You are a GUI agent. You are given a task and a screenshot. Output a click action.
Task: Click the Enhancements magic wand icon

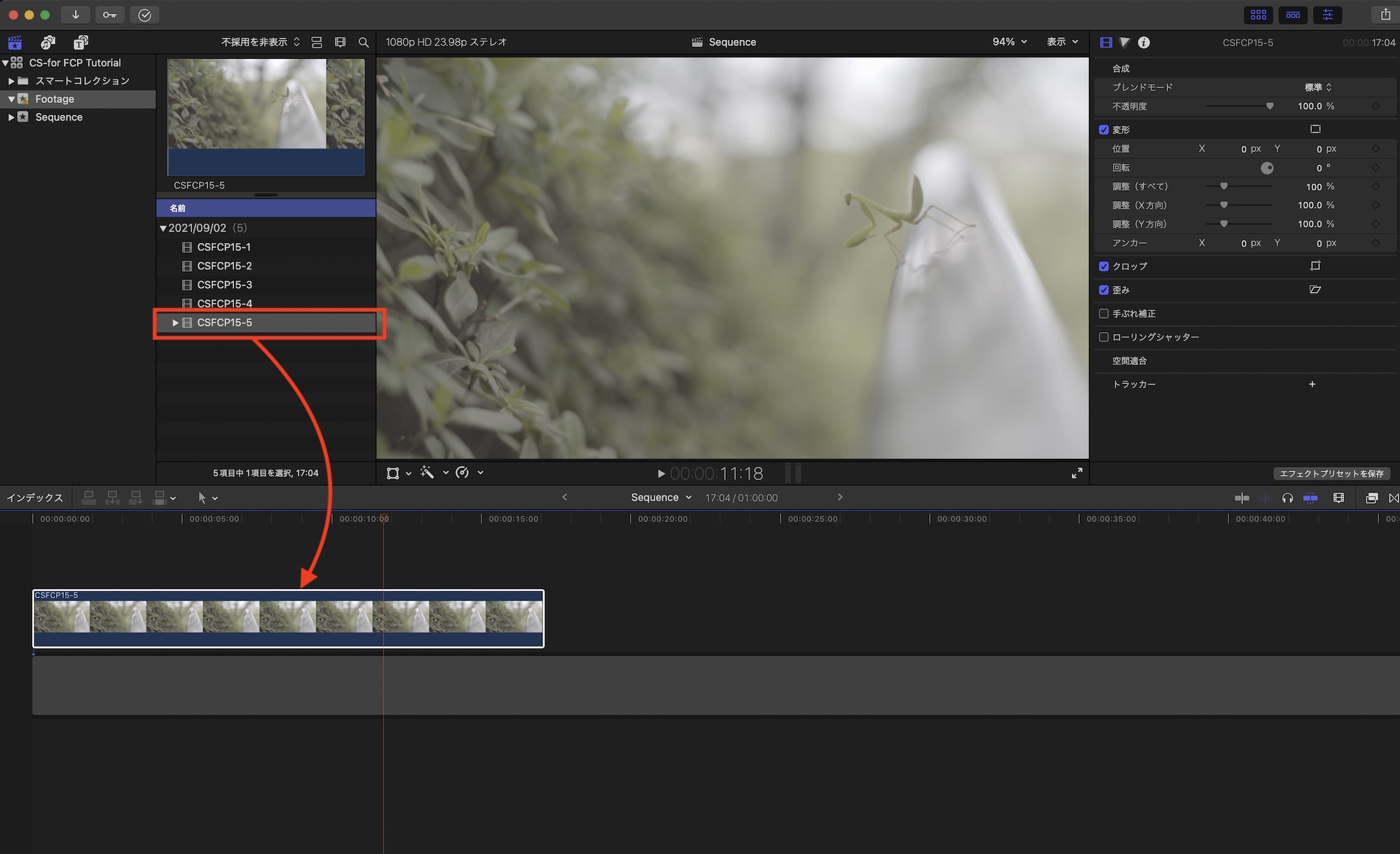click(x=427, y=473)
